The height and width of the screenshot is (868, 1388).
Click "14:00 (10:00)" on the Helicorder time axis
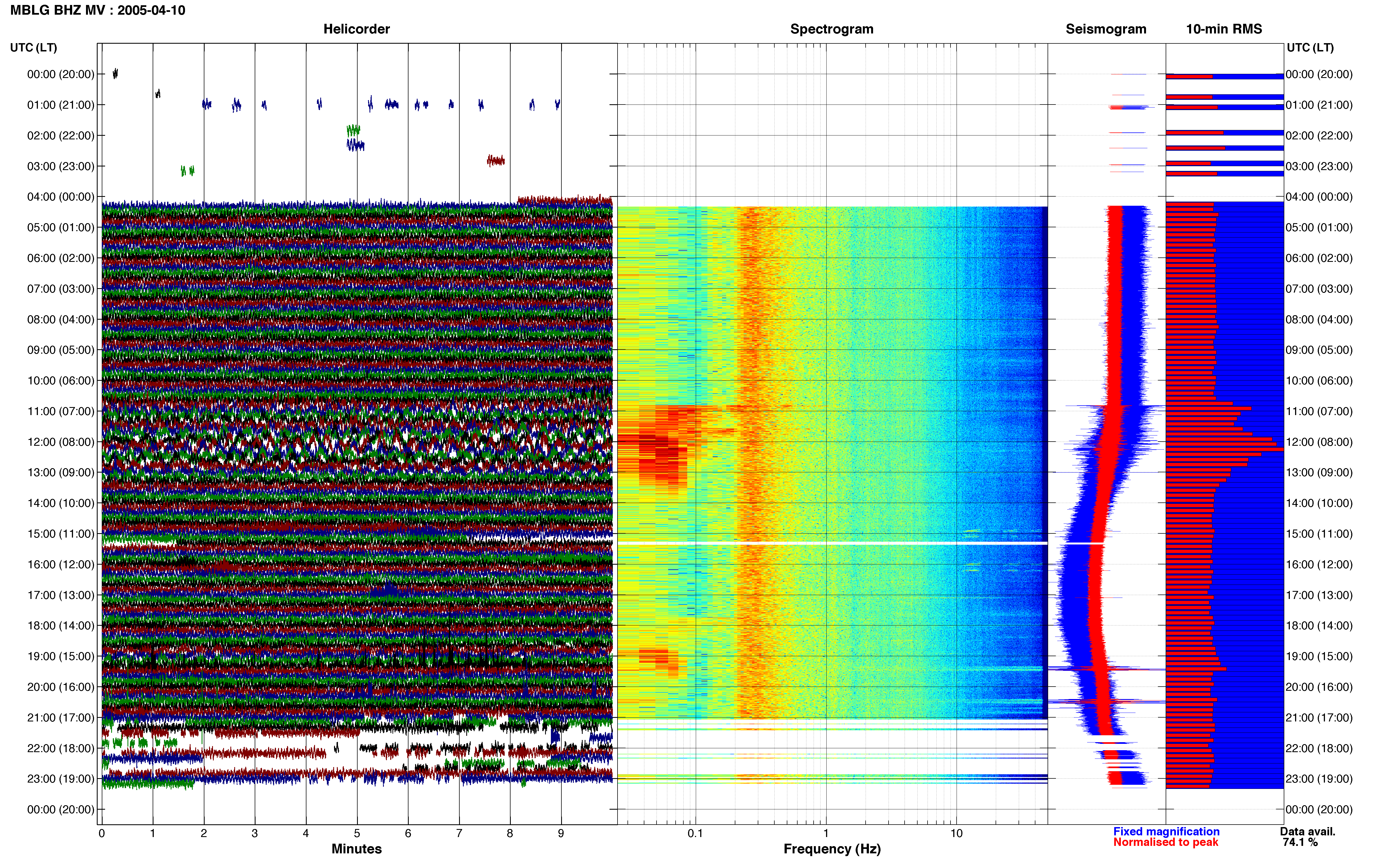click(x=61, y=503)
